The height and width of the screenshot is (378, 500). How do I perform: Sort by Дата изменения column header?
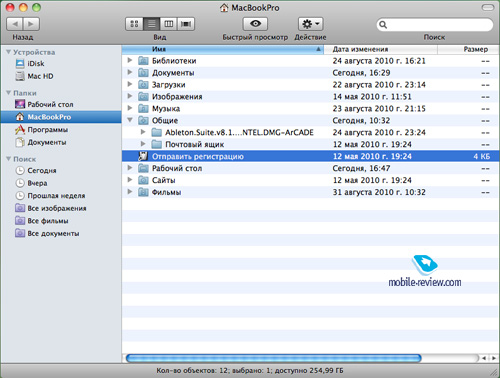(x=380, y=49)
